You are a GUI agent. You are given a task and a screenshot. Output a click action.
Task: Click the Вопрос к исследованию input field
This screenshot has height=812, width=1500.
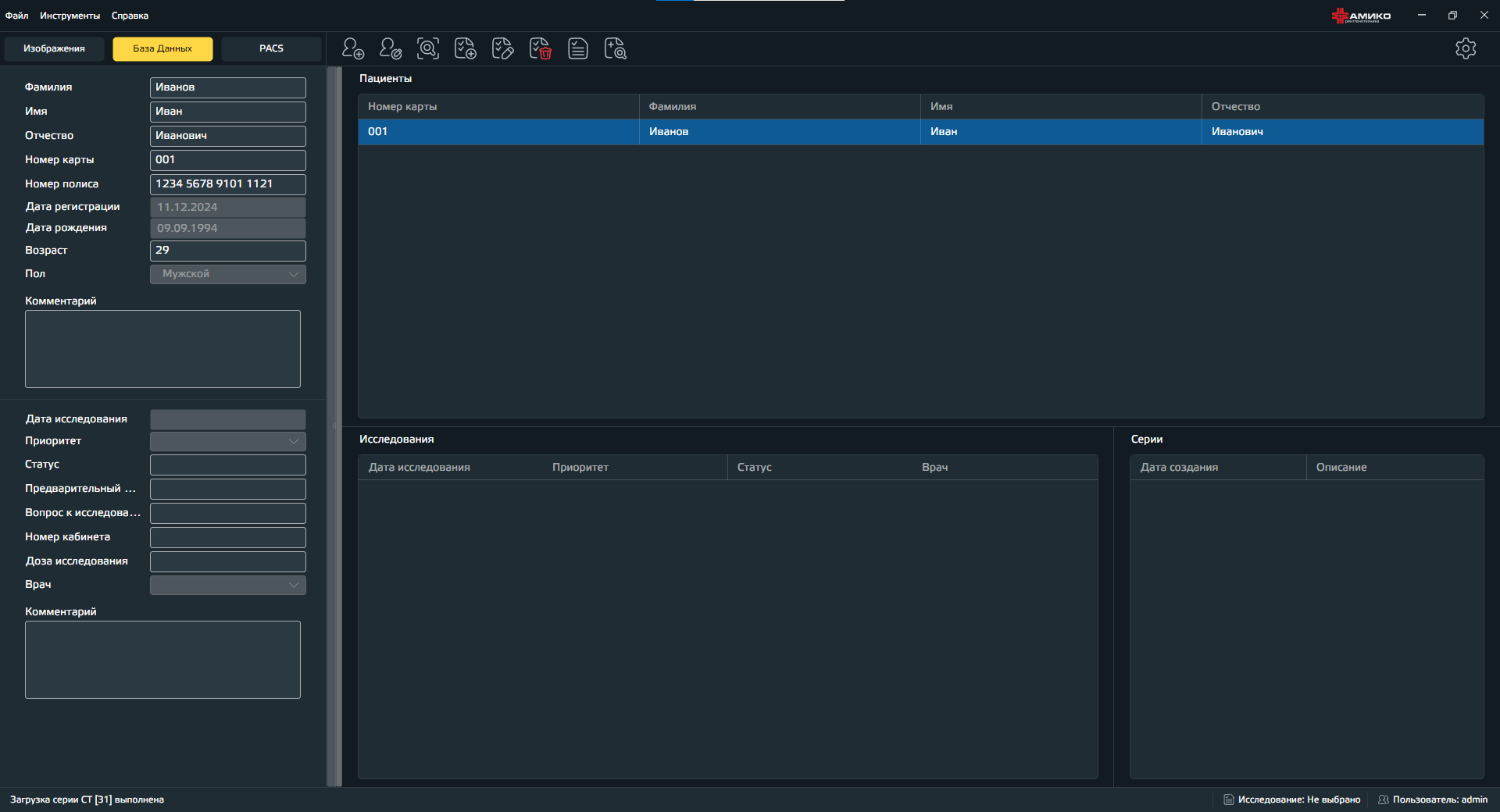click(228, 514)
